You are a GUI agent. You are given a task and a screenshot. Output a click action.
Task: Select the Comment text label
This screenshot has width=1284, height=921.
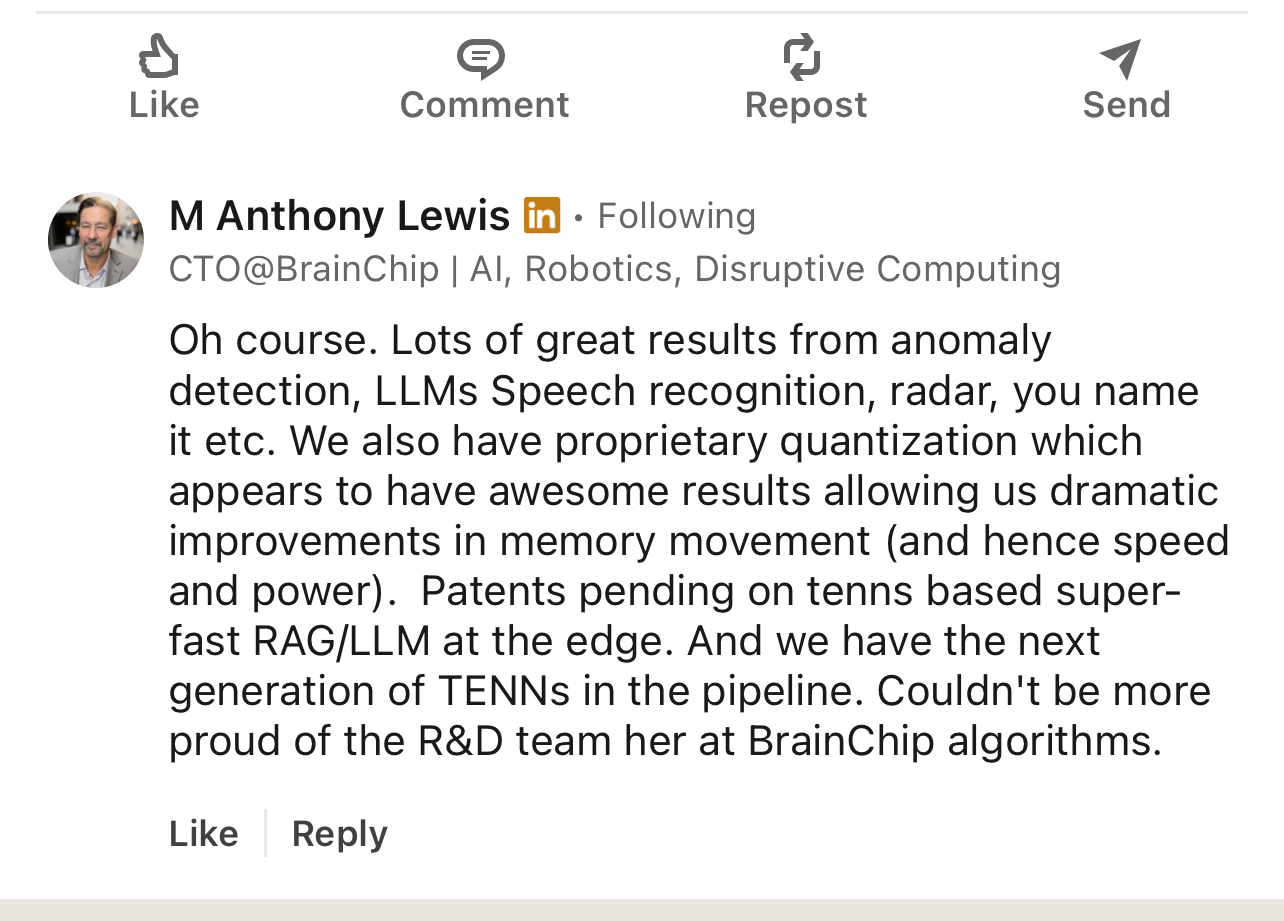484,105
